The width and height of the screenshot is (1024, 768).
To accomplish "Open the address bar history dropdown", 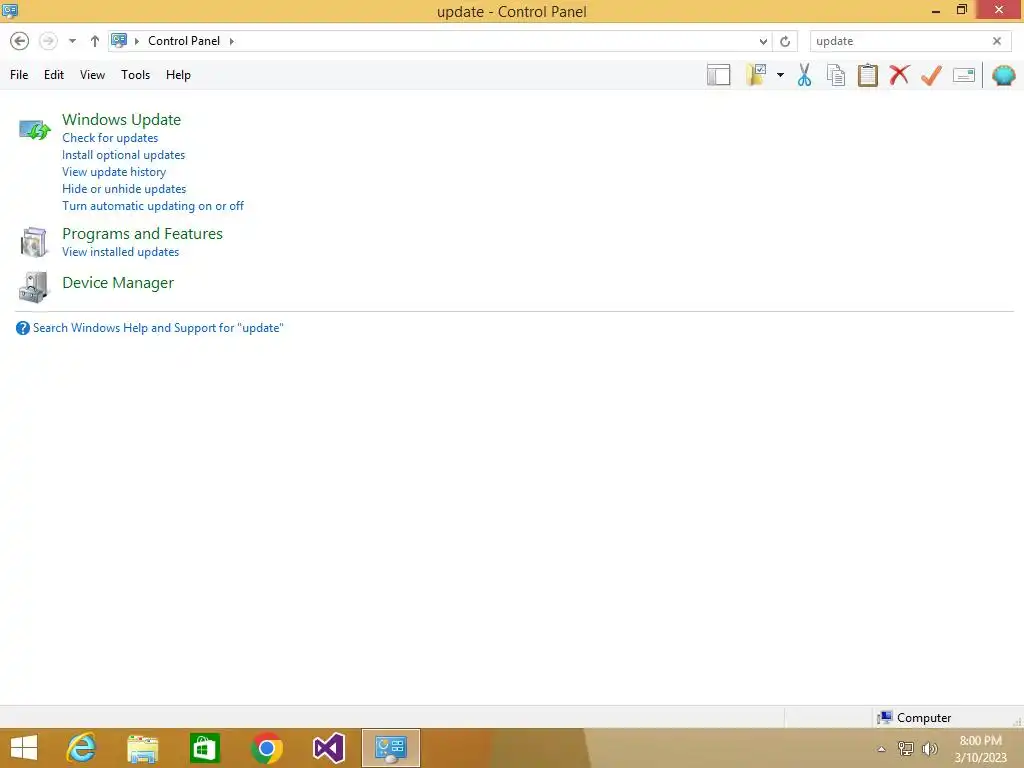I will (x=763, y=41).
